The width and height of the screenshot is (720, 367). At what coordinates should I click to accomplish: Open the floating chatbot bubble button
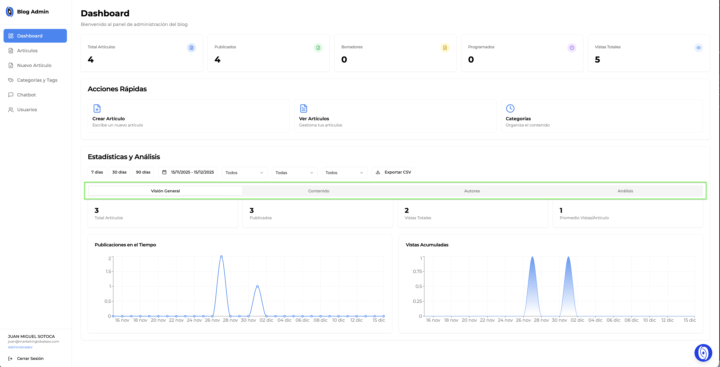pos(703,352)
